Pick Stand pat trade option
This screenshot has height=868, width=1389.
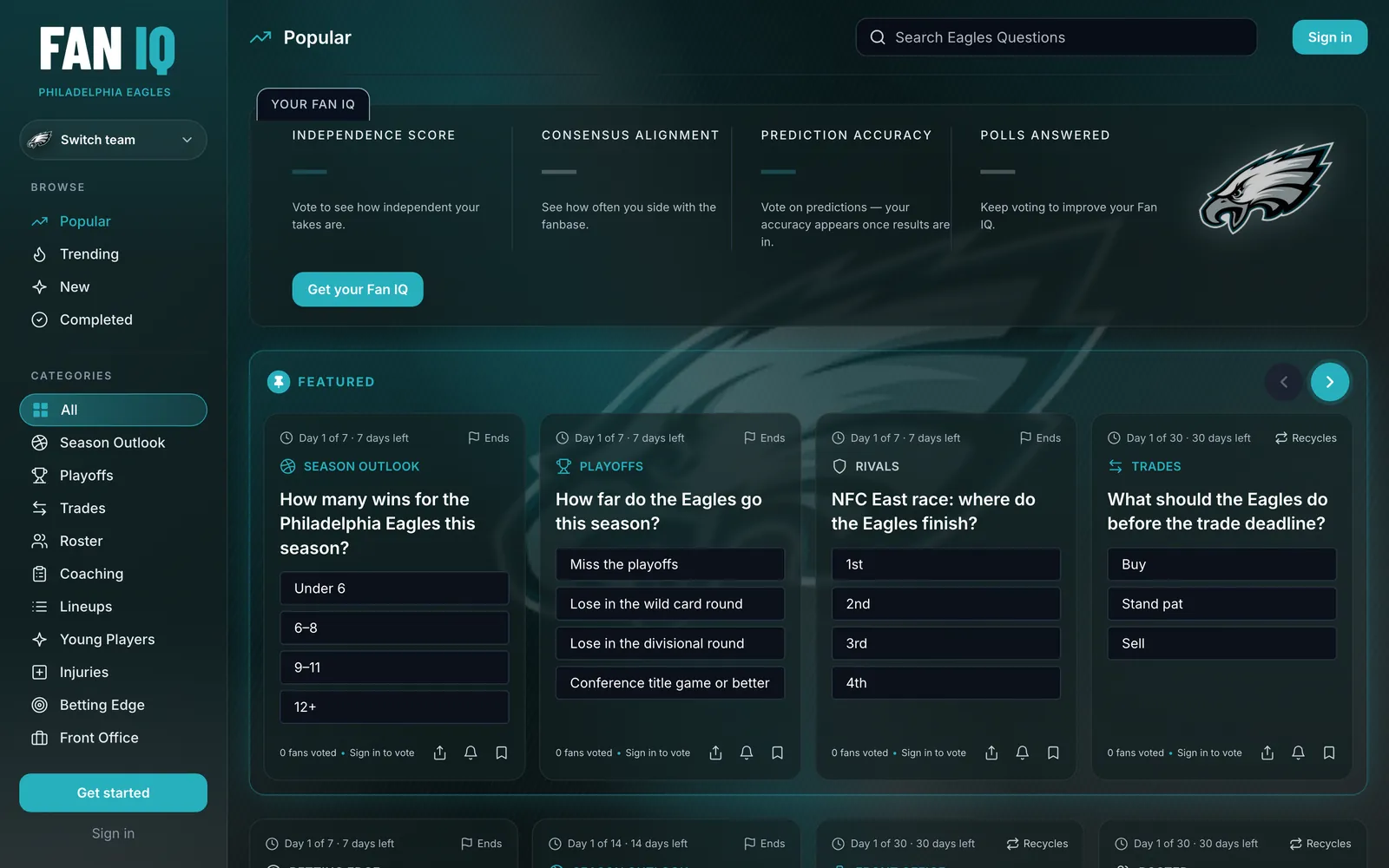1221,604
